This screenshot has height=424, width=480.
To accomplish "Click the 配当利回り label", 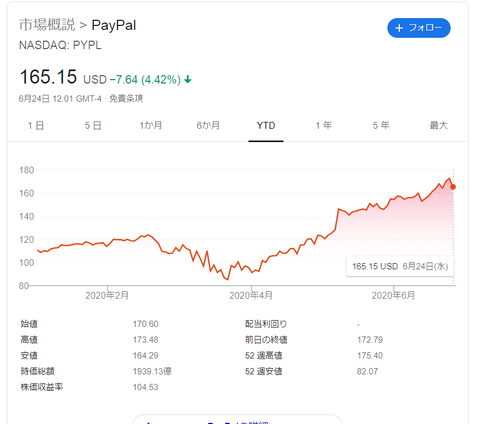I will pos(266,324).
